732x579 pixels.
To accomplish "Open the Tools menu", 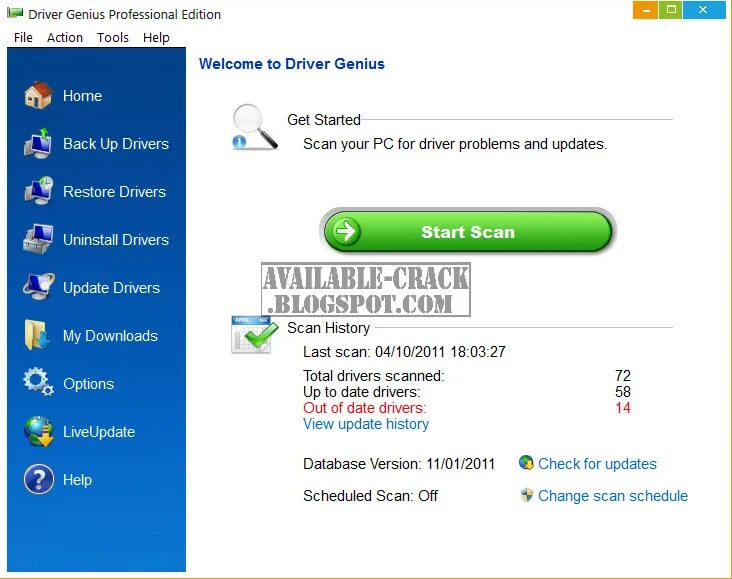I will (x=113, y=37).
